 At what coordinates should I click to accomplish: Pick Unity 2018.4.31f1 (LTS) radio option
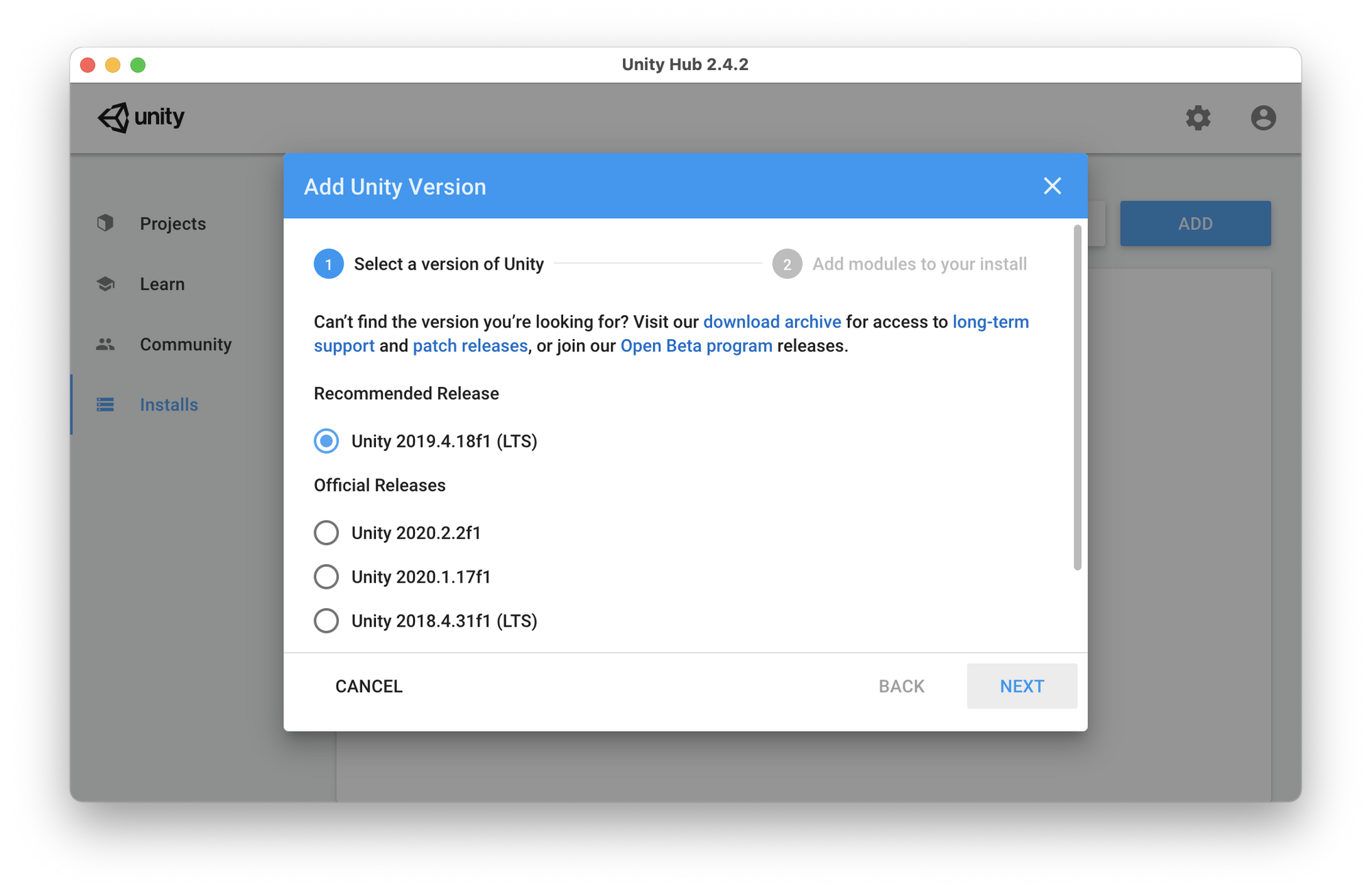pyautogui.click(x=327, y=620)
